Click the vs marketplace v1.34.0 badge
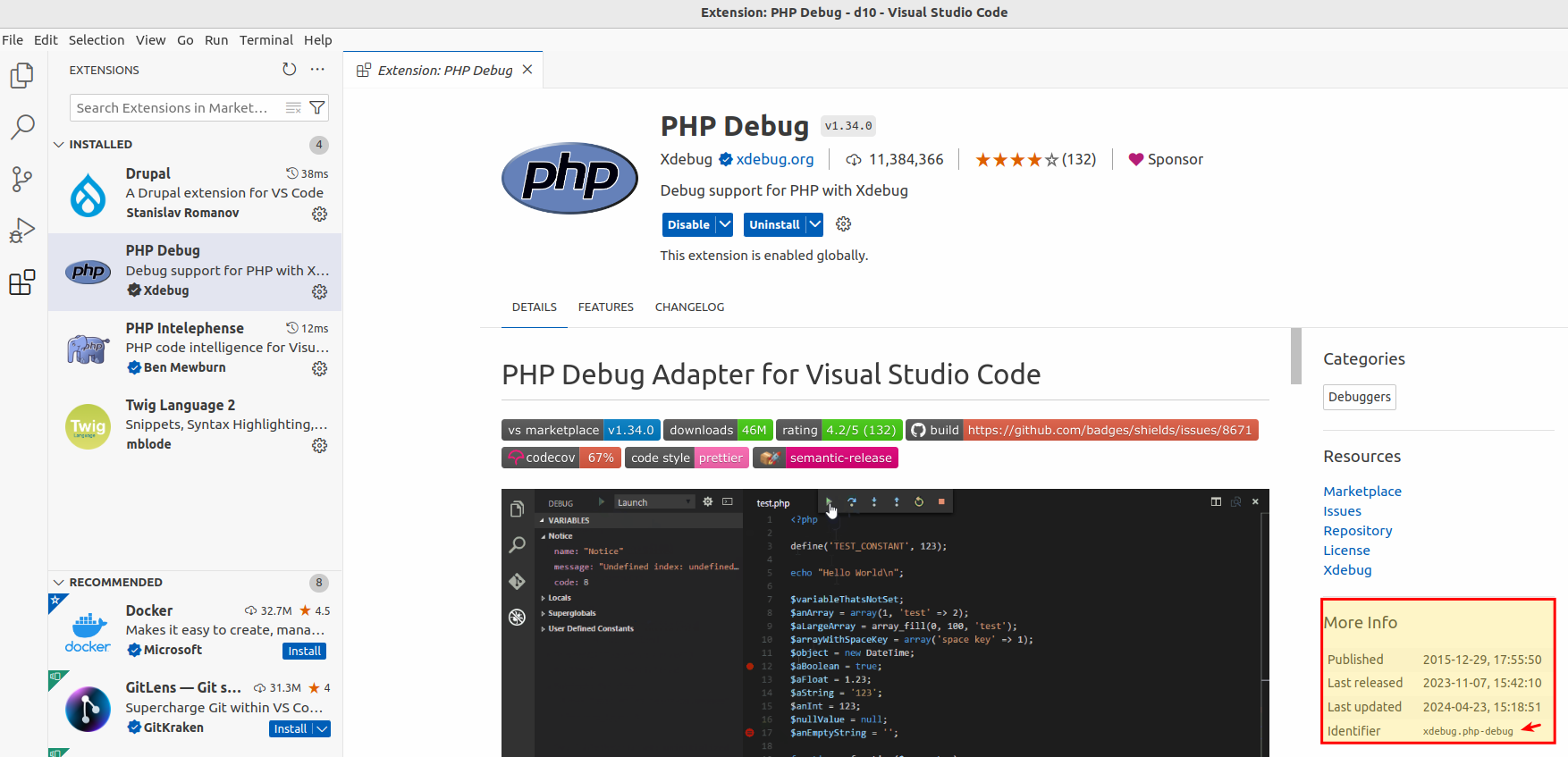Viewport: 1568px width, 757px height. coord(581,430)
